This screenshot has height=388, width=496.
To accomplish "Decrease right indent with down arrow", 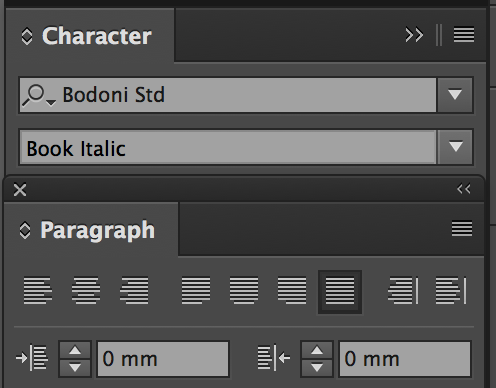I will (x=317, y=368).
